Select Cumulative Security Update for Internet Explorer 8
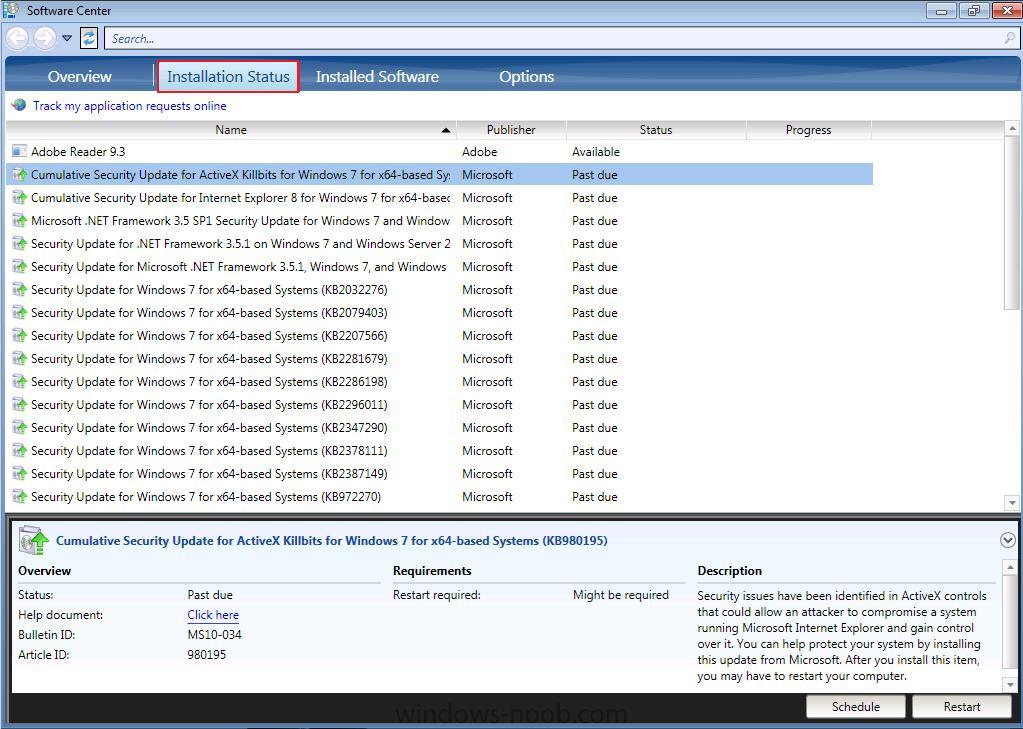Screen dimensions: 1023x729 point(241,197)
